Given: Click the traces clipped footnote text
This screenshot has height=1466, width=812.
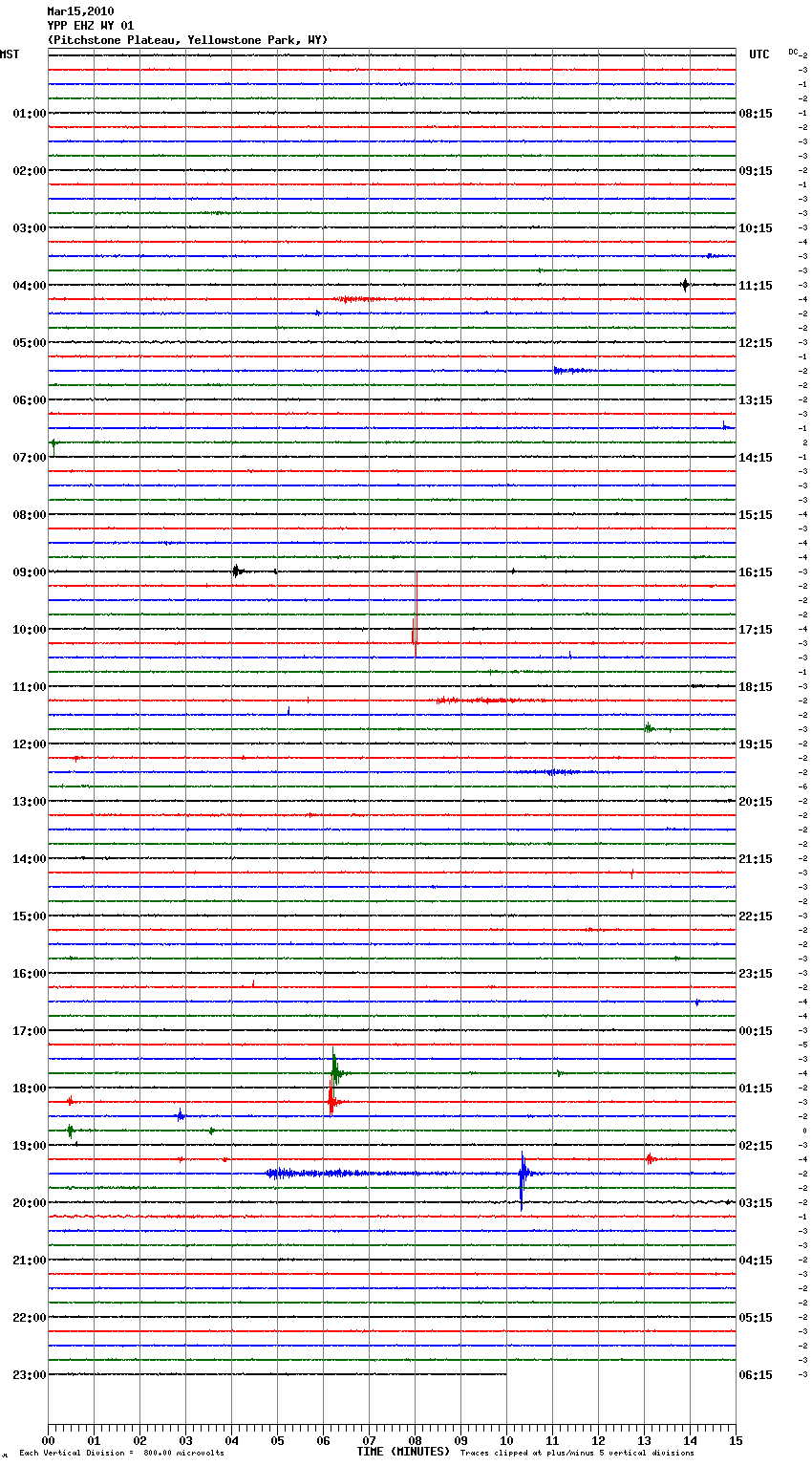Looking at the screenshot, I should 577,1454.
